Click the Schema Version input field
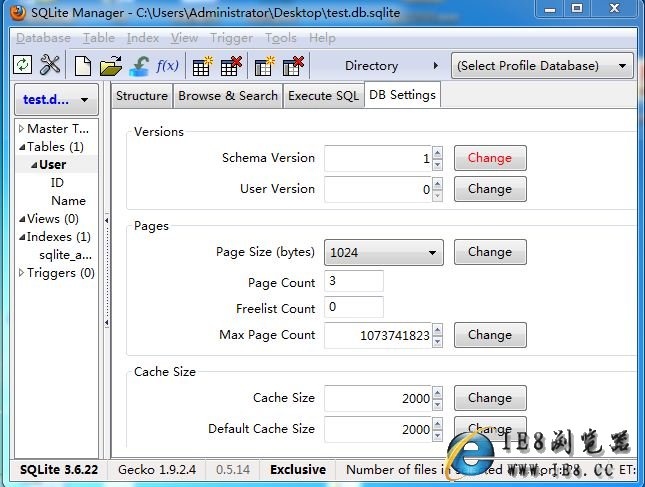This screenshot has height=487, width=645. coord(378,158)
